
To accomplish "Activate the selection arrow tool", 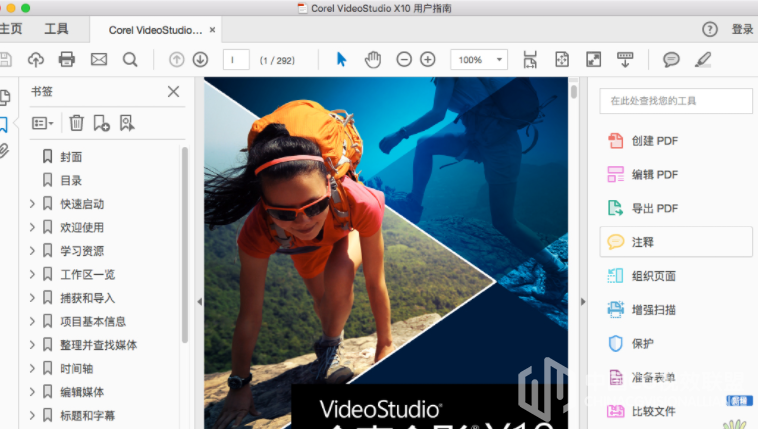I will pyautogui.click(x=341, y=59).
